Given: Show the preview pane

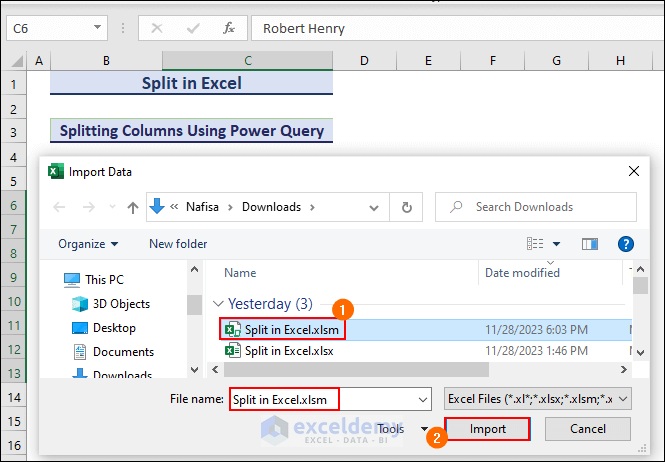Looking at the screenshot, I should (590, 244).
